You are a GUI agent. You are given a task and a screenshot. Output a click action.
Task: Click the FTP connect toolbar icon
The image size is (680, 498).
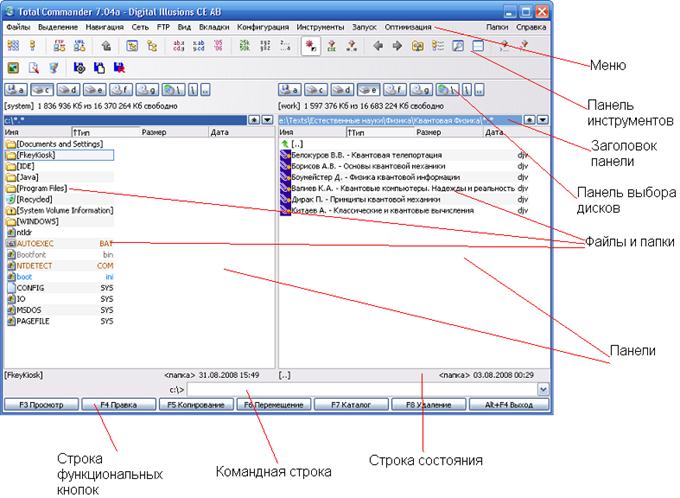(59, 46)
